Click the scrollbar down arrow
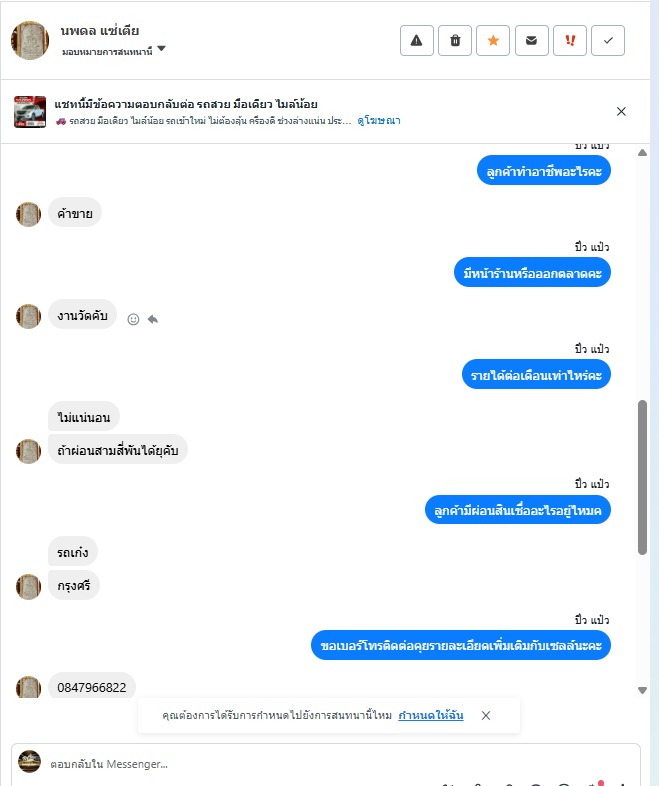 click(x=642, y=690)
